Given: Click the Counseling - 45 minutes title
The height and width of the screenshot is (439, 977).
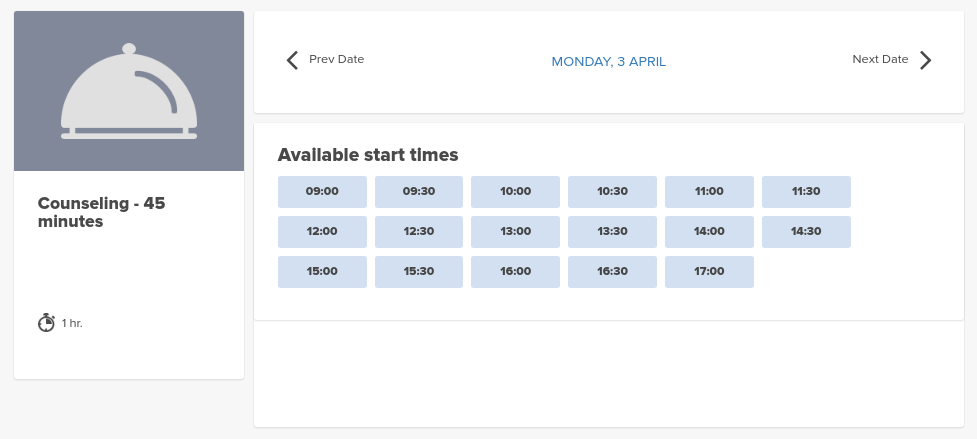Looking at the screenshot, I should pos(101,212).
